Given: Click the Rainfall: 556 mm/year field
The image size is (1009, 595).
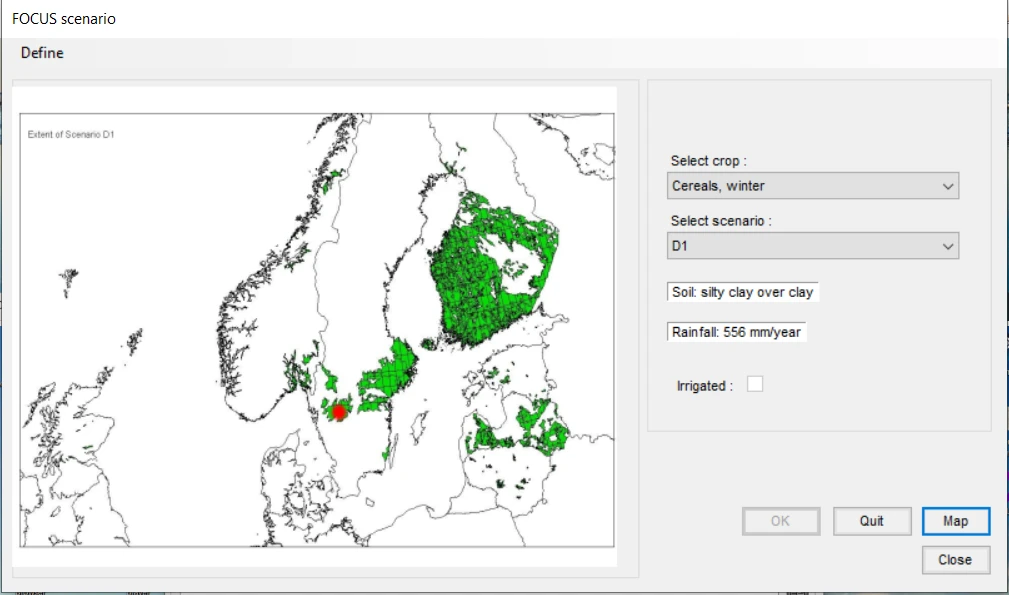Looking at the screenshot, I should [736, 332].
